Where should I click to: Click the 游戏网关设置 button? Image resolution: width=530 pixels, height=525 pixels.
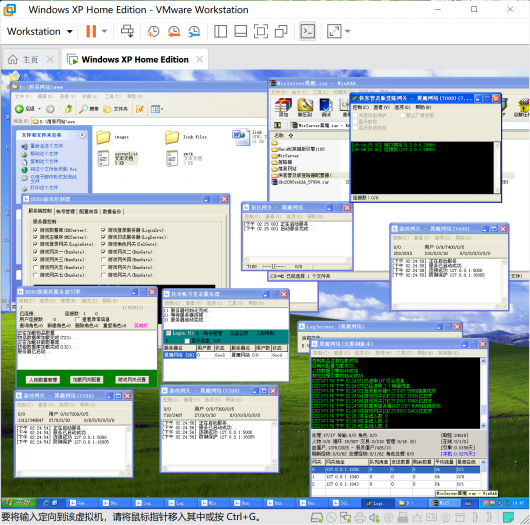(131, 379)
